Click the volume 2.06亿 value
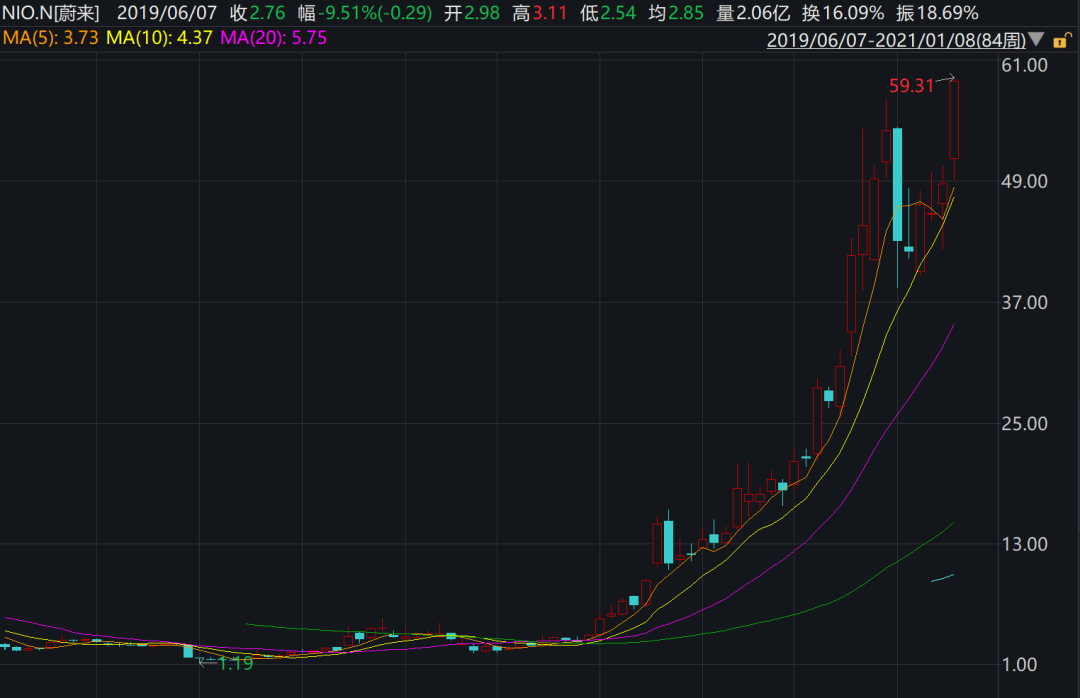 [764, 13]
